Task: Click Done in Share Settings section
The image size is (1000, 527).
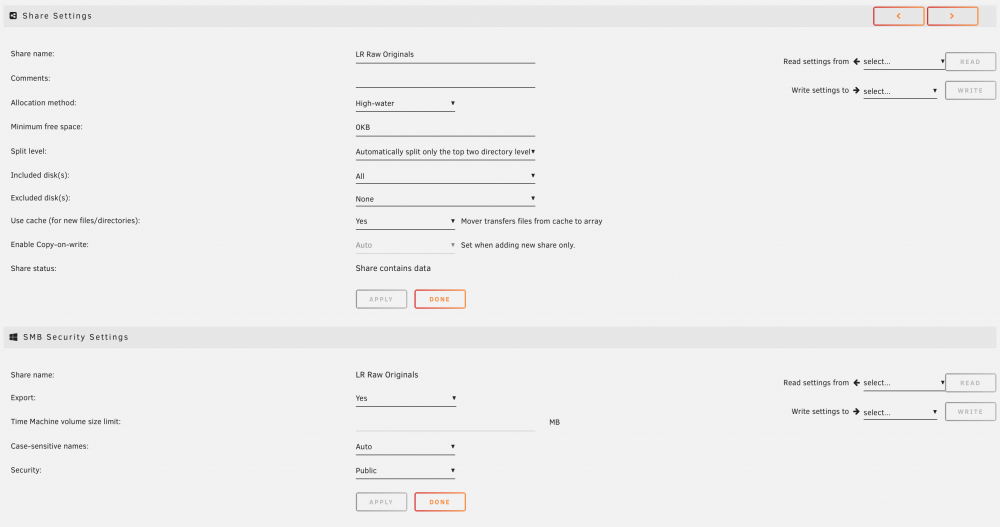Action: [440, 299]
